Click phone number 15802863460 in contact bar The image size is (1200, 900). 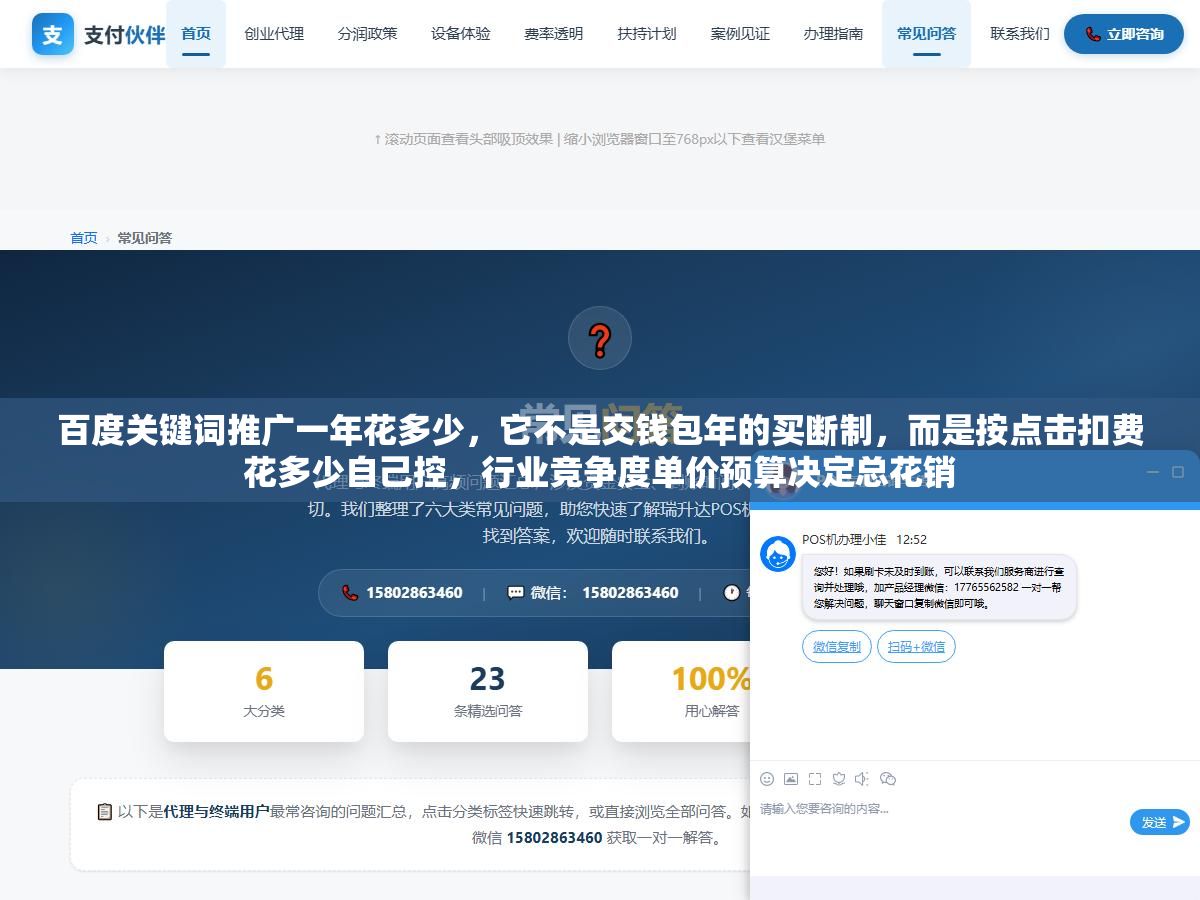[414, 592]
